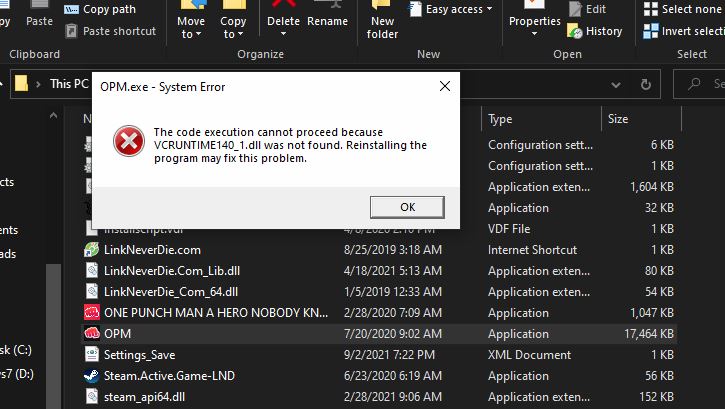Click This PC in the address bar

coord(69,84)
